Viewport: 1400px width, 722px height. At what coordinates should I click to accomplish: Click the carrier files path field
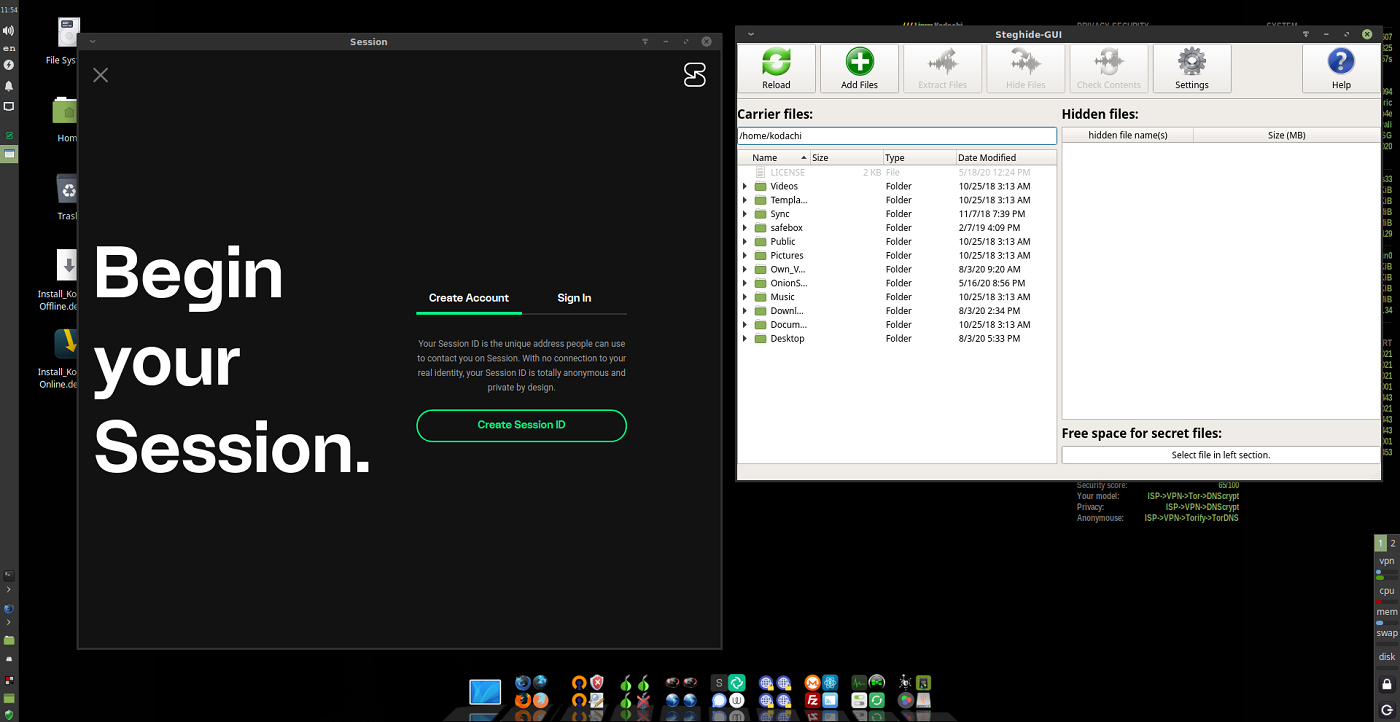coord(896,135)
